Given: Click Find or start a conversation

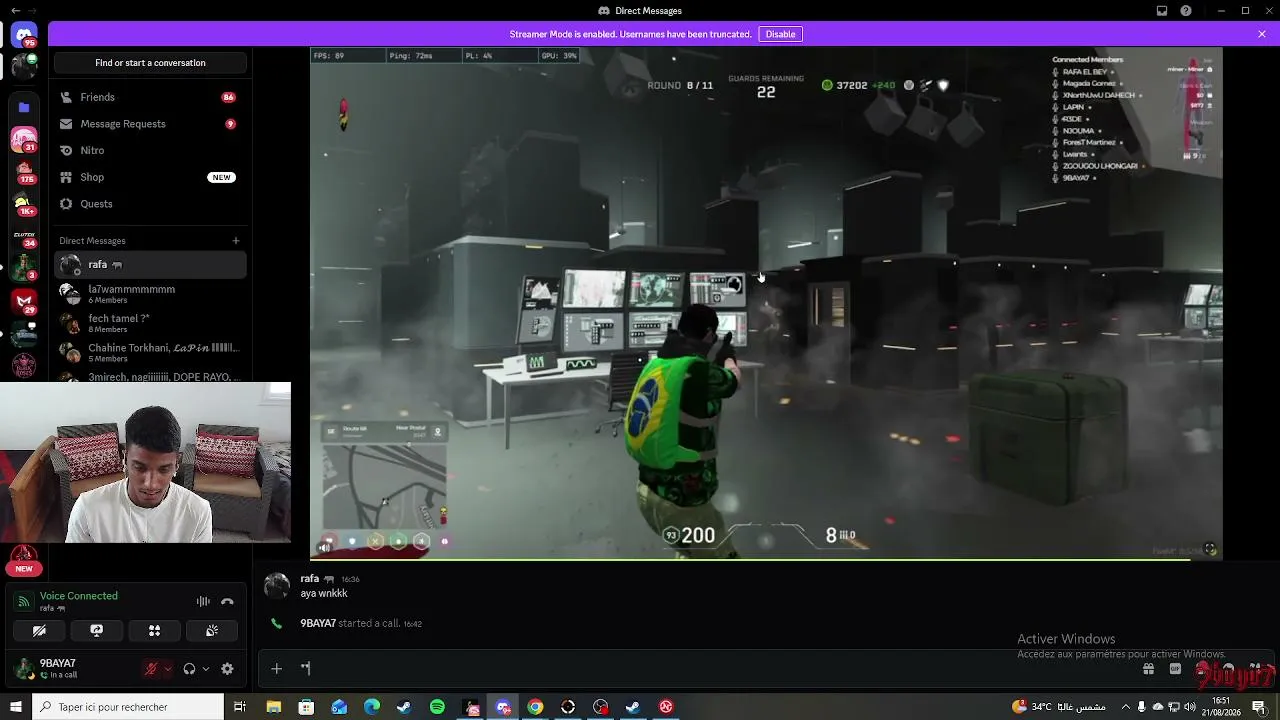Looking at the screenshot, I should coord(150,63).
